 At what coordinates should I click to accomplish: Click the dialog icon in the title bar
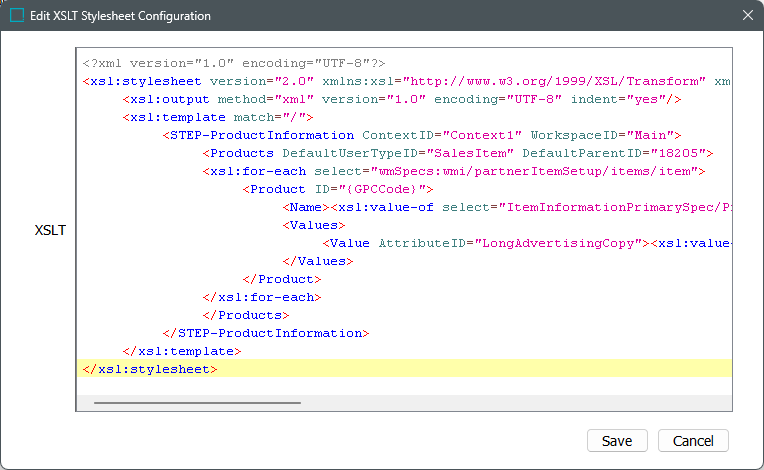[17, 16]
